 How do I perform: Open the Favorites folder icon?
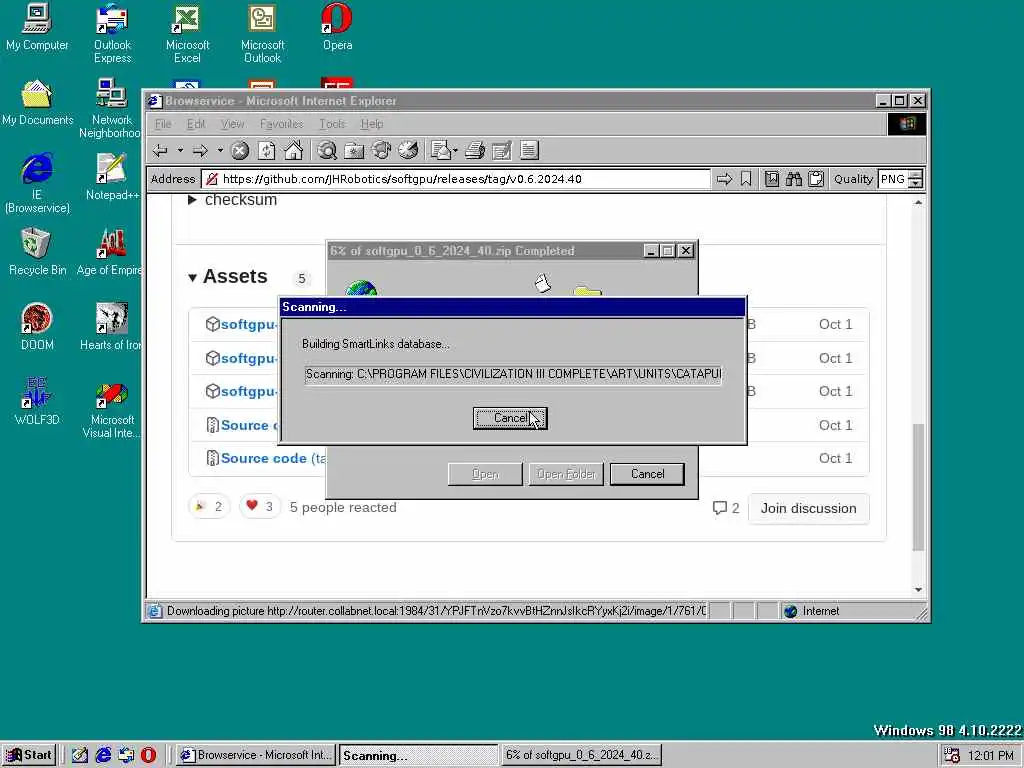(x=354, y=151)
